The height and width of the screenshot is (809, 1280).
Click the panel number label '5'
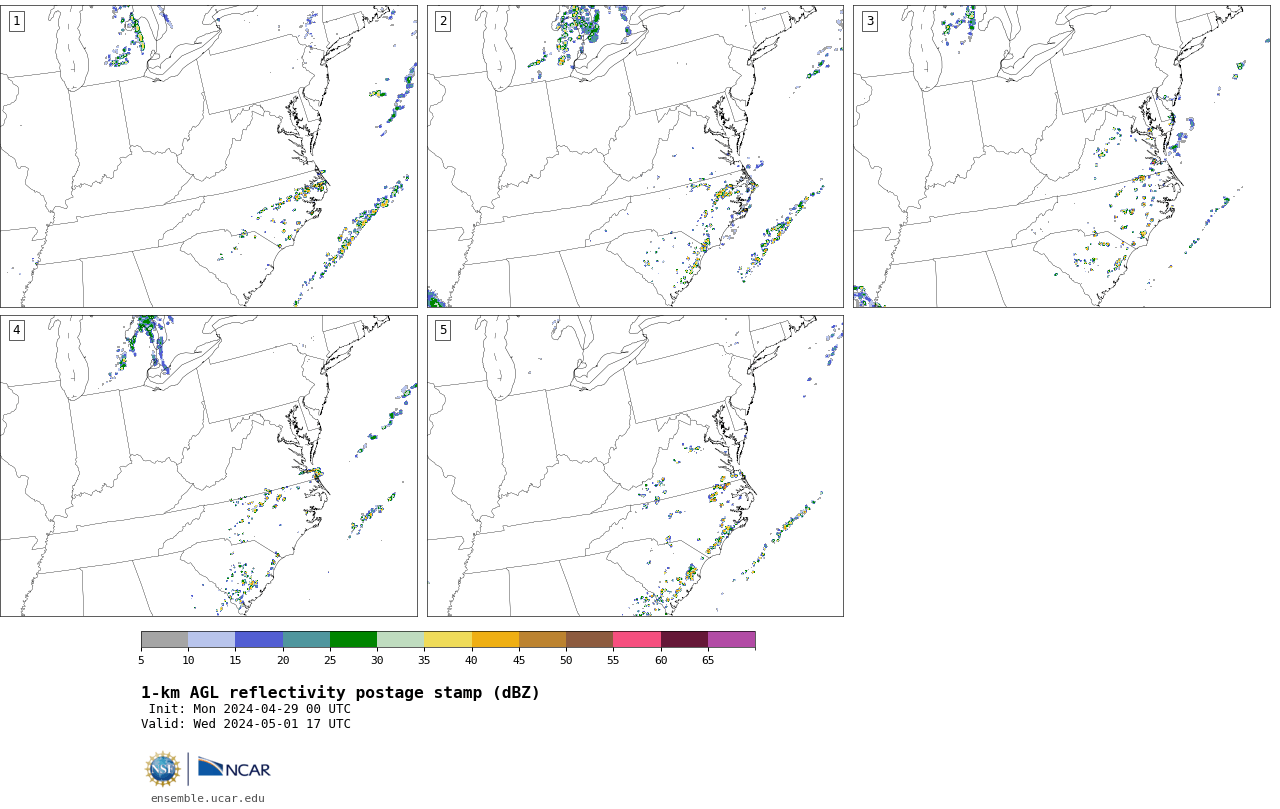pos(443,330)
